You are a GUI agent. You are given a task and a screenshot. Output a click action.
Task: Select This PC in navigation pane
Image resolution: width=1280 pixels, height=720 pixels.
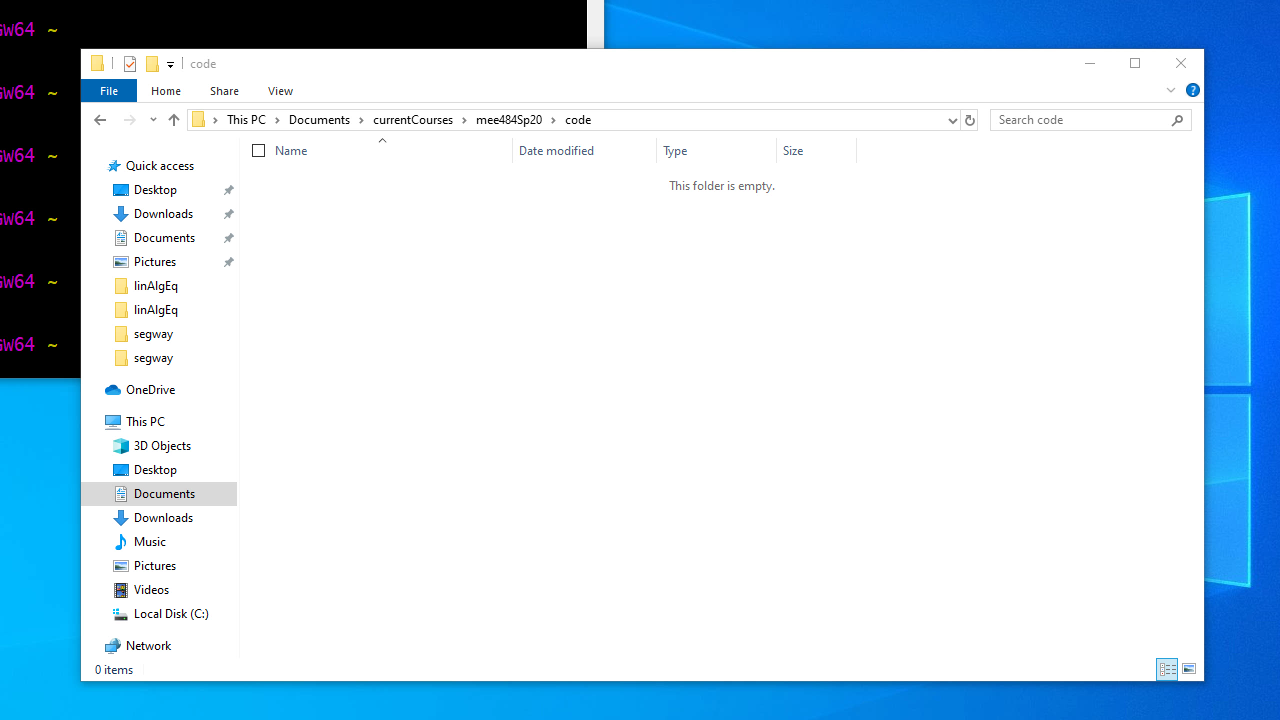[x=145, y=422]
